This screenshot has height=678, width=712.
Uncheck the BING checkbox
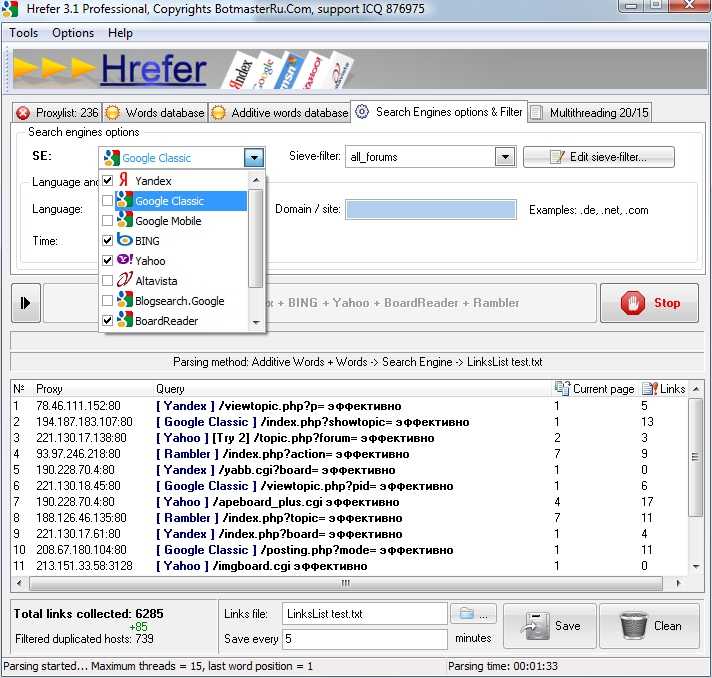pyautogui.click(x=107, y=241)
